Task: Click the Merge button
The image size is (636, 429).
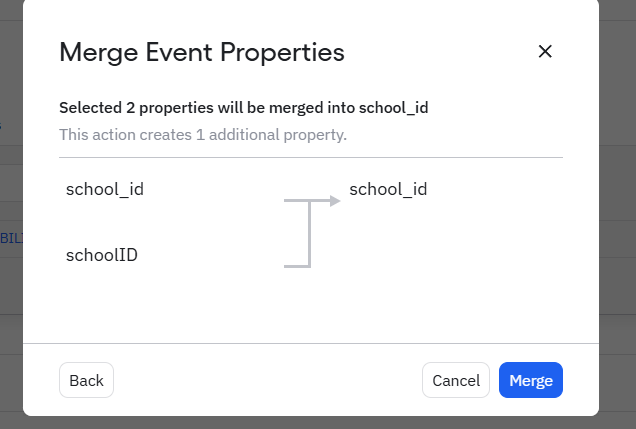Action: point(531,380)
